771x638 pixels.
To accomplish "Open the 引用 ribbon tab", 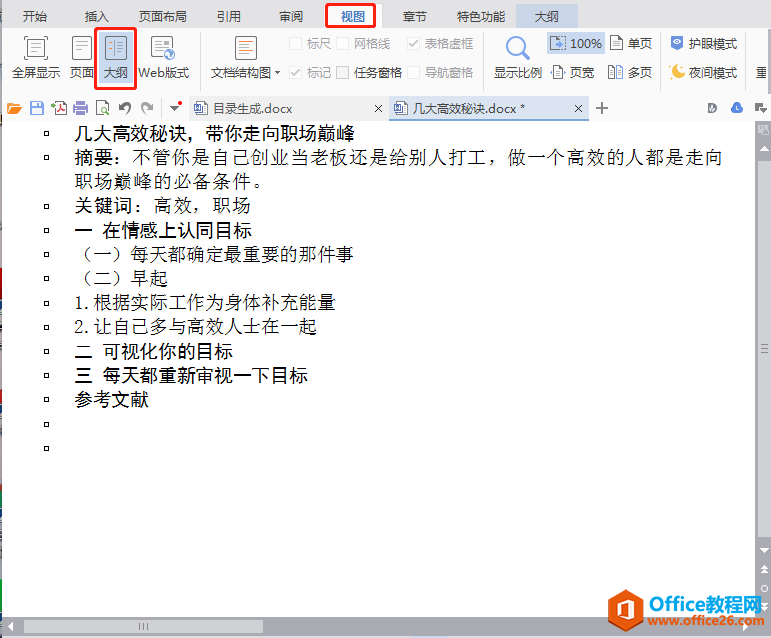I will [x=229, y=16].
